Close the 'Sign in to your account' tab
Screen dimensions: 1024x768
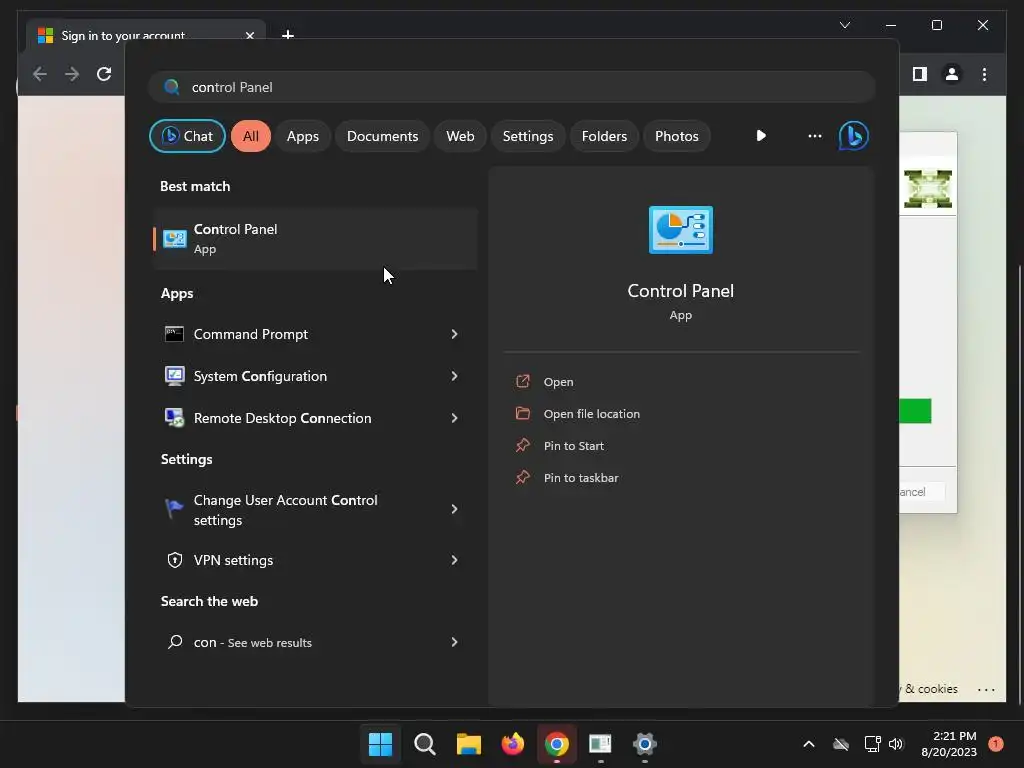[x=249, y=35]
